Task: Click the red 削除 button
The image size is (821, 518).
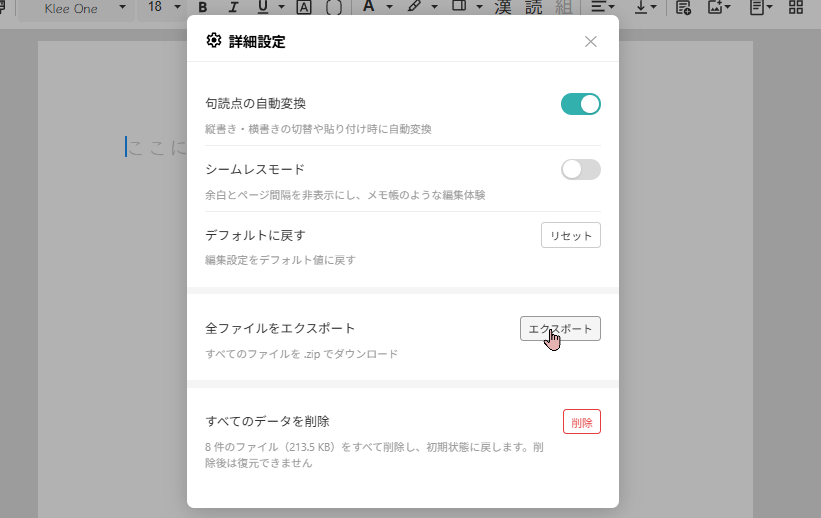Action: [582, 422]
